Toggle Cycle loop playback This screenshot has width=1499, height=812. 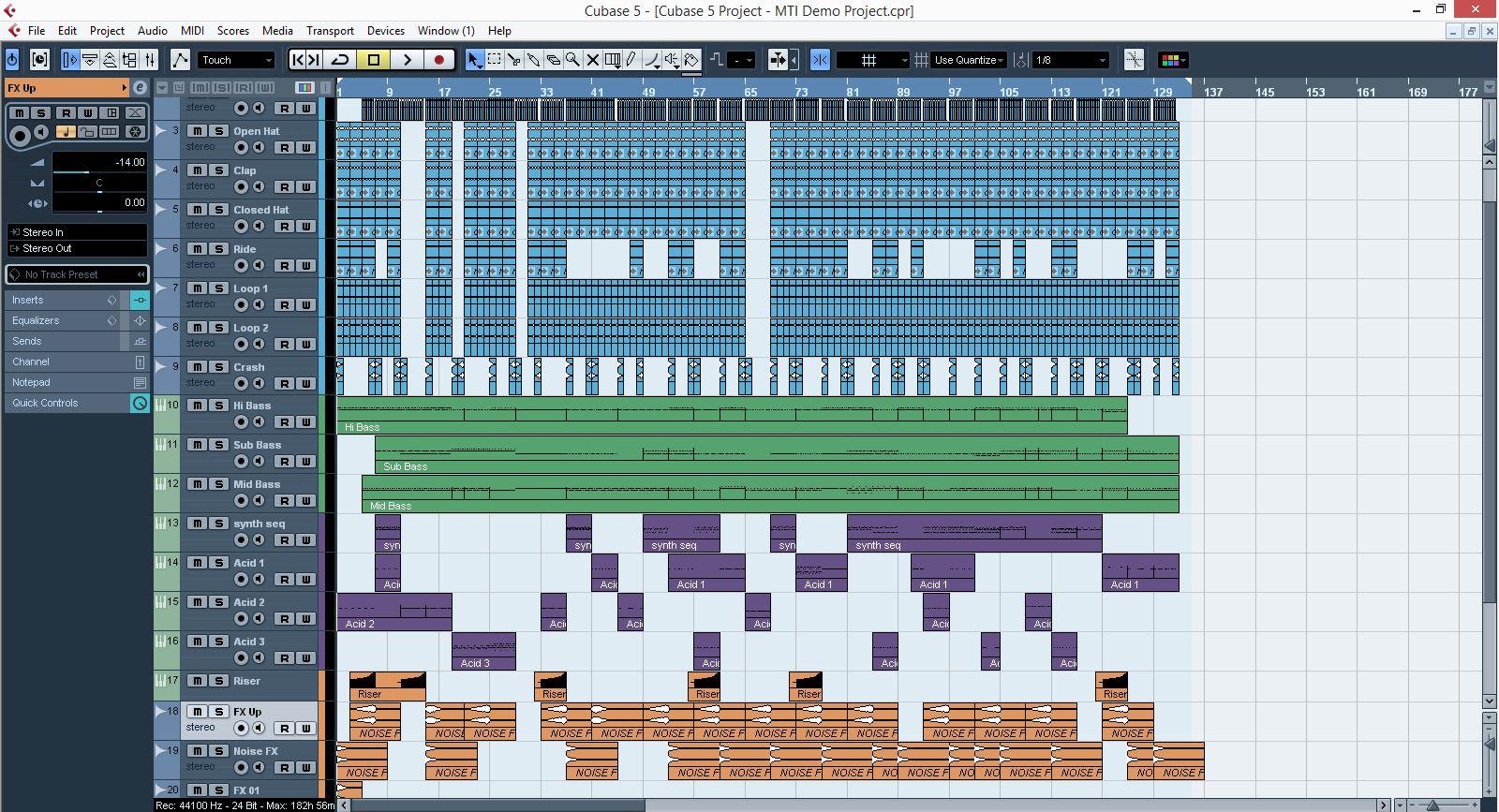tap(340, 60)
